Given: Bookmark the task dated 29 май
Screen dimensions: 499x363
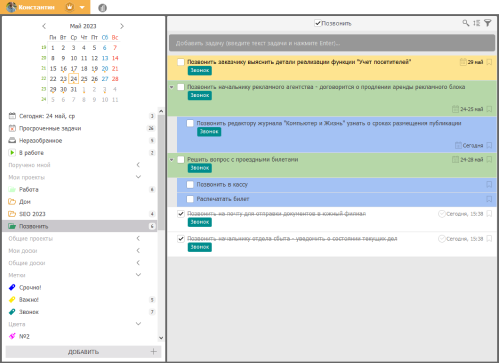Looking at the screenshot, I should click(489, 62).
